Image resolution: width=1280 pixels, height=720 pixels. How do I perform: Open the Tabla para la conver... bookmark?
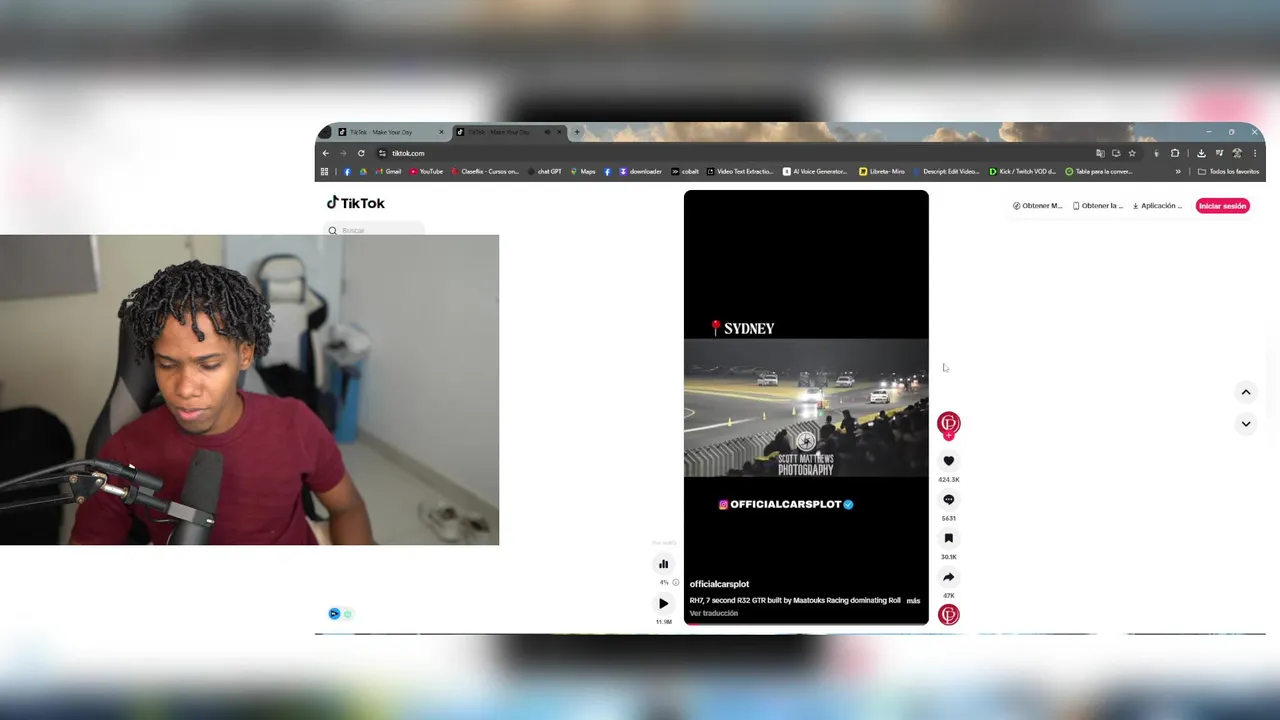point(1098,171)
